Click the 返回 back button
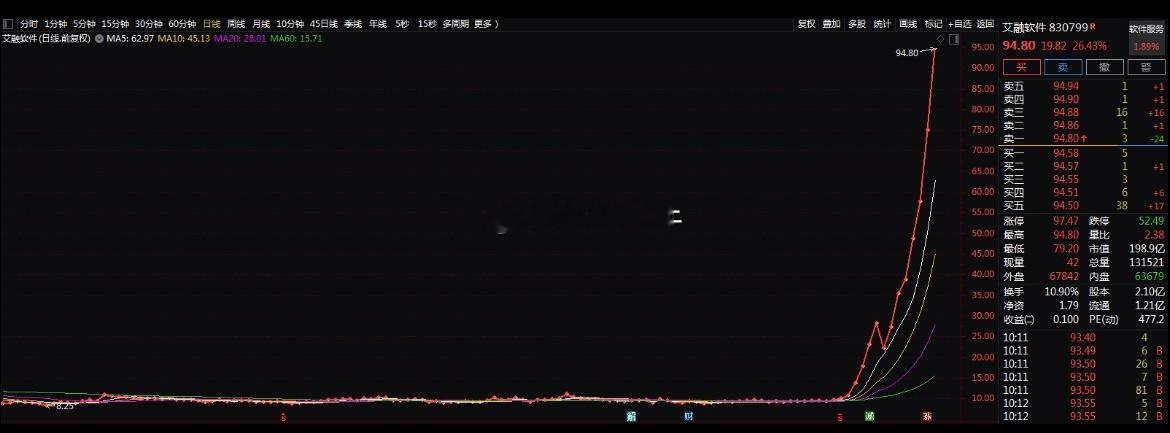Screen dimensions: 1170x433 coord(985,24)
